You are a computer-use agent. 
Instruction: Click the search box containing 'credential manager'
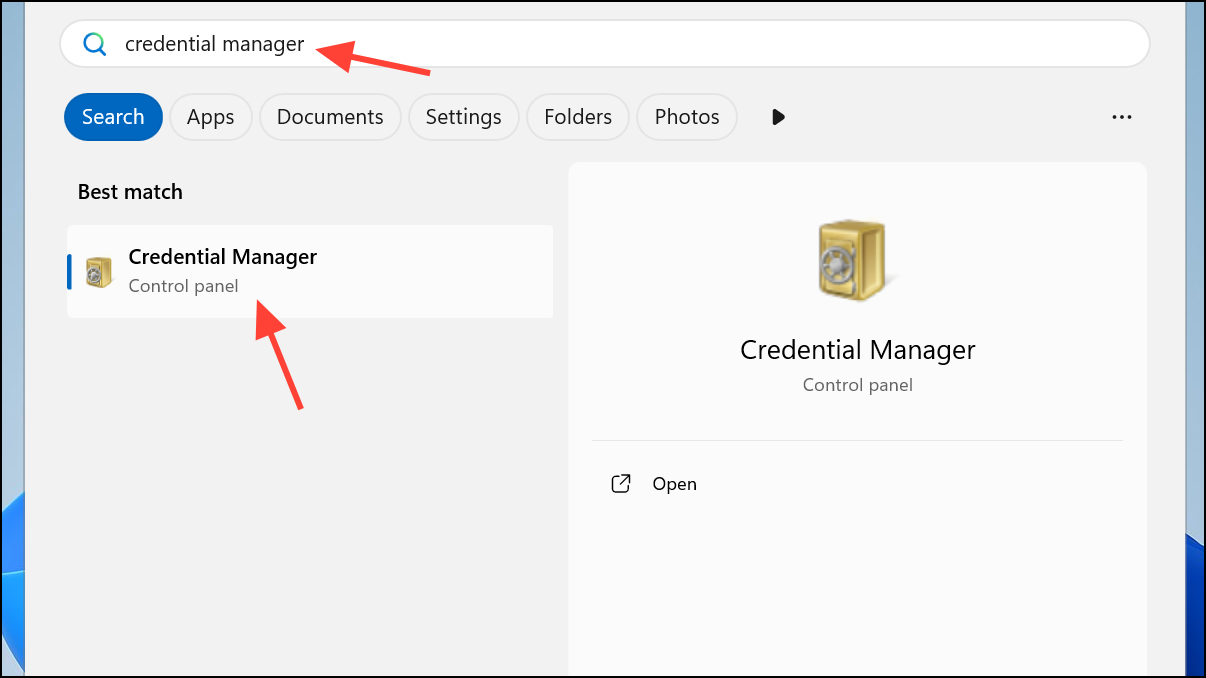pos(605,44)
